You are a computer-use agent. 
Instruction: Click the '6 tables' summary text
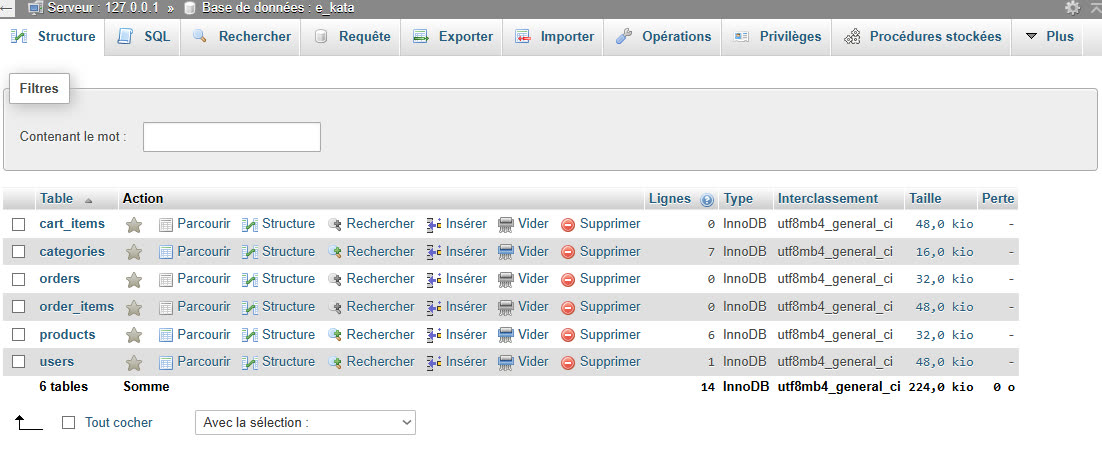coord(64,386)
